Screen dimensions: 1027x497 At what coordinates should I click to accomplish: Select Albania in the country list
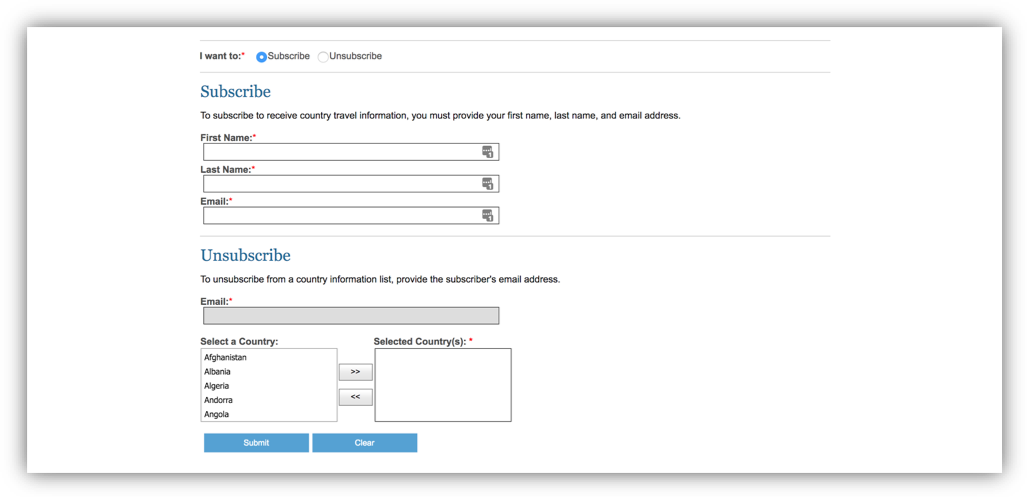[269, 372]
